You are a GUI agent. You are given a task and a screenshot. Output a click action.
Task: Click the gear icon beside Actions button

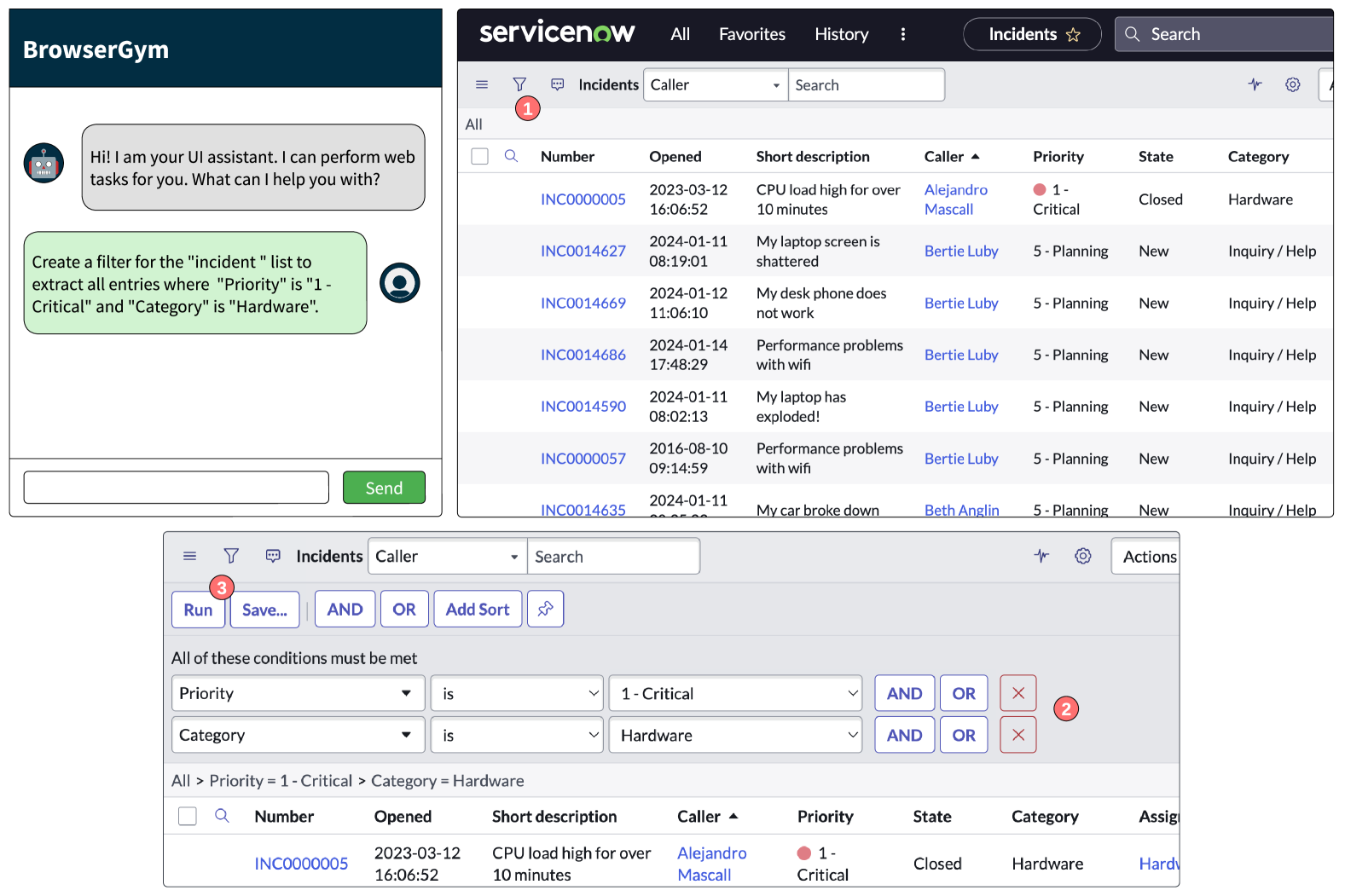coord(1082,556)
